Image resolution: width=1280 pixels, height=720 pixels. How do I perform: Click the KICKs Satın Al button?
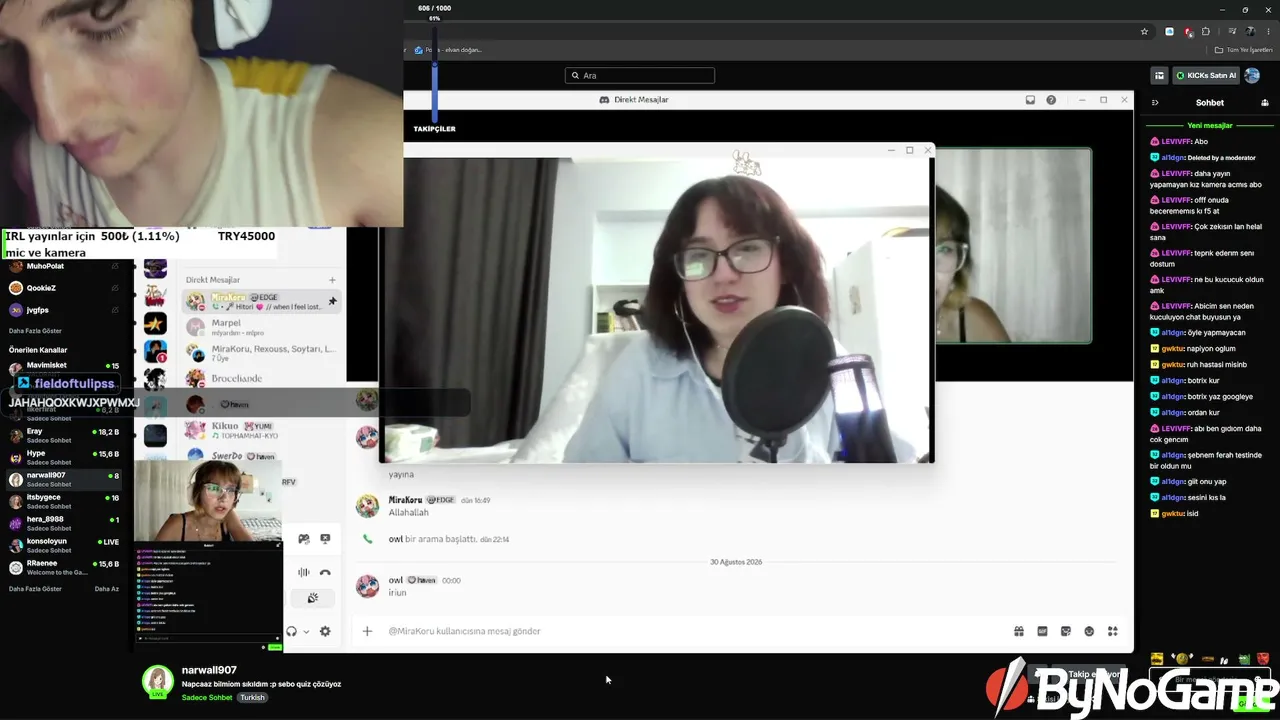(1206, 75)
